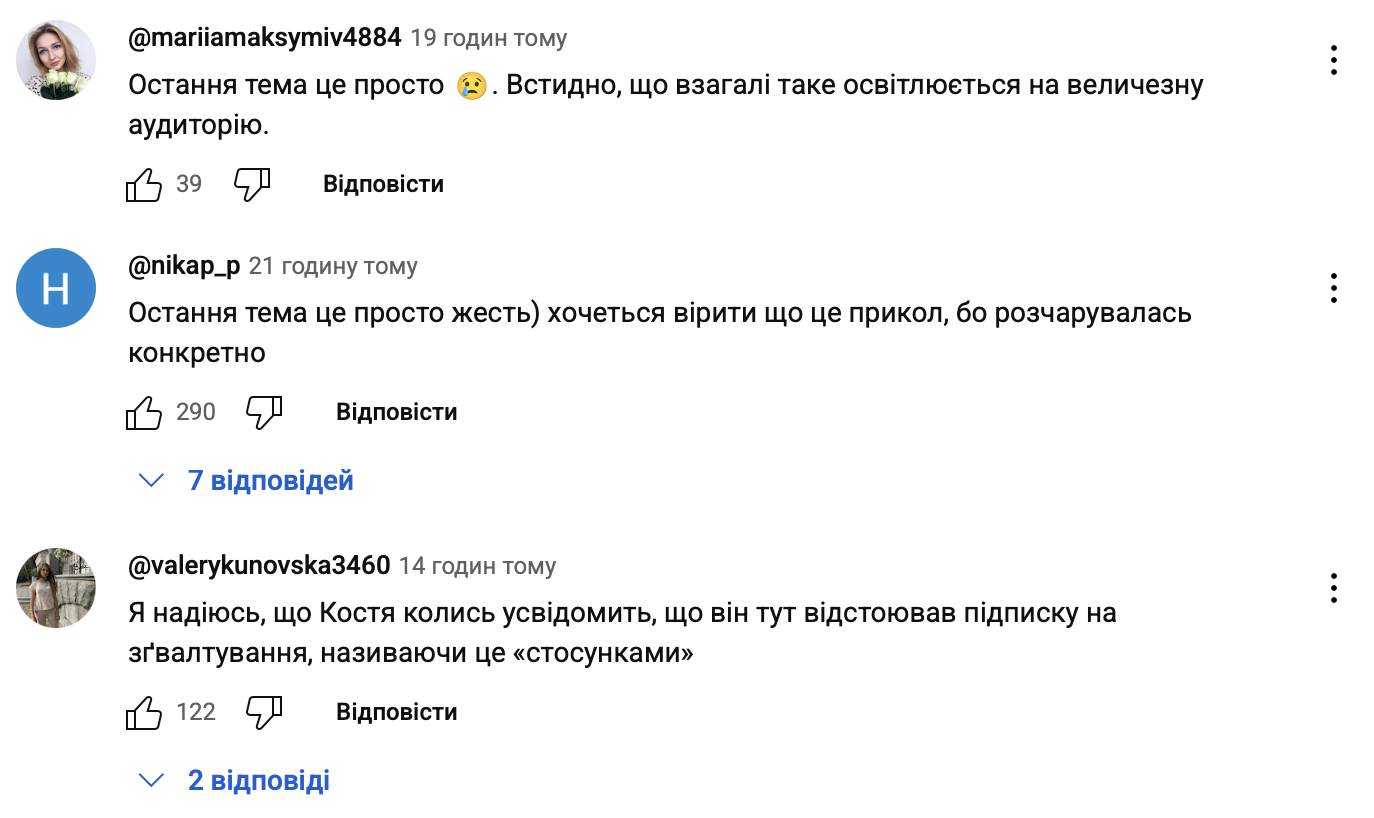The width and height of the screenshot is (1374, 818).
Task: Visit the @mariiamaksymiv4884 username link
Action: pos(265,39)
